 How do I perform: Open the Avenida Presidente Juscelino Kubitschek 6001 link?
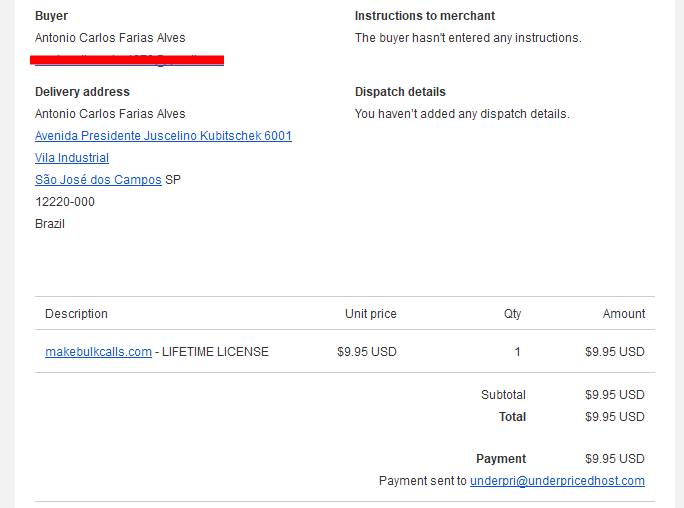coord(163,136)
